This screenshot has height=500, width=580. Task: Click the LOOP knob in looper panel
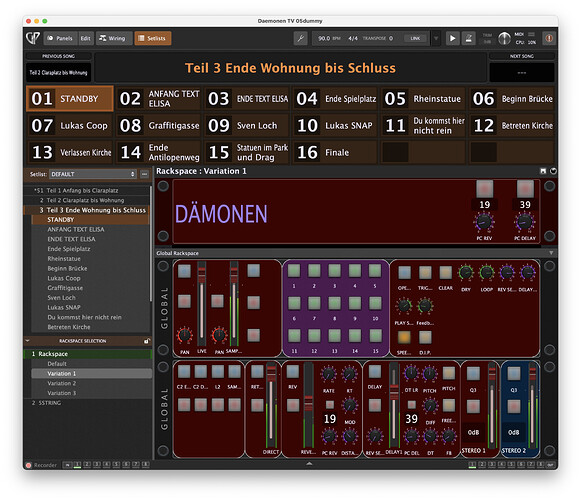[x=486, y=273]
